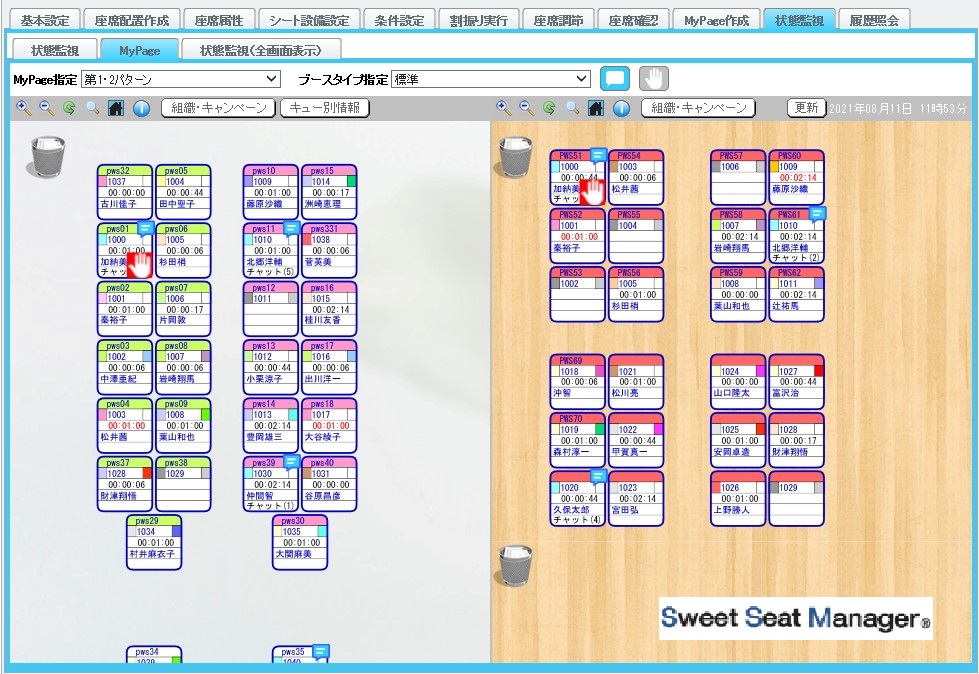Select the zoom in magnifier icon on left panel
Screen dimensions: 979x674
(22, 109)
